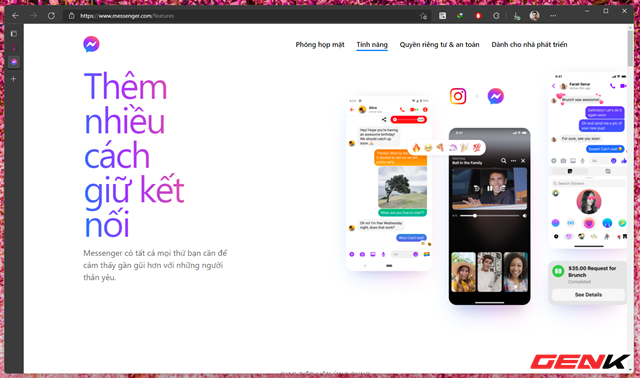Open the white square extension icon
Screen dimensions: 640x378
point(442,16)
